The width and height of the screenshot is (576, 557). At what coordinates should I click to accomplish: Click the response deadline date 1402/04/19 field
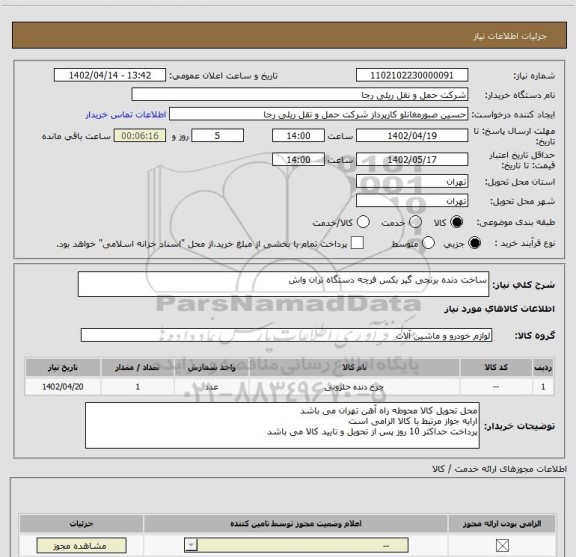click(412, 136)
